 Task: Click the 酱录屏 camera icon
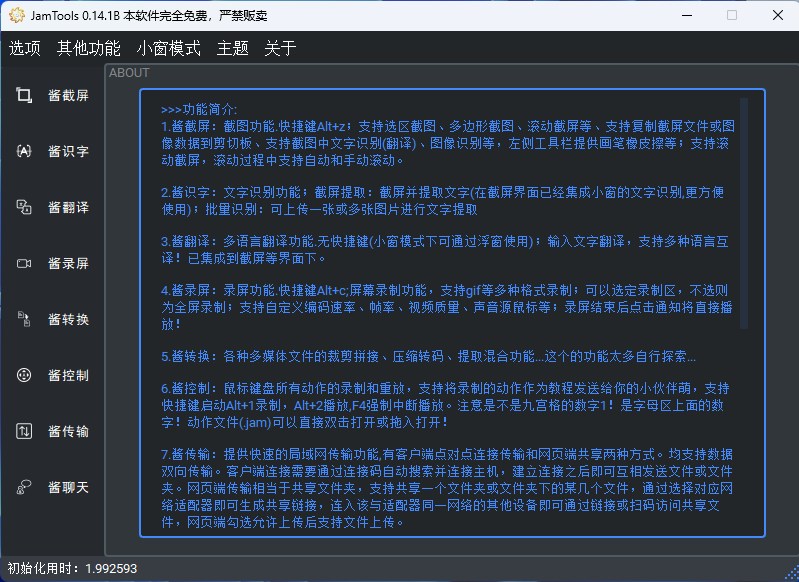pyautogui.click(x=24, y=263)
